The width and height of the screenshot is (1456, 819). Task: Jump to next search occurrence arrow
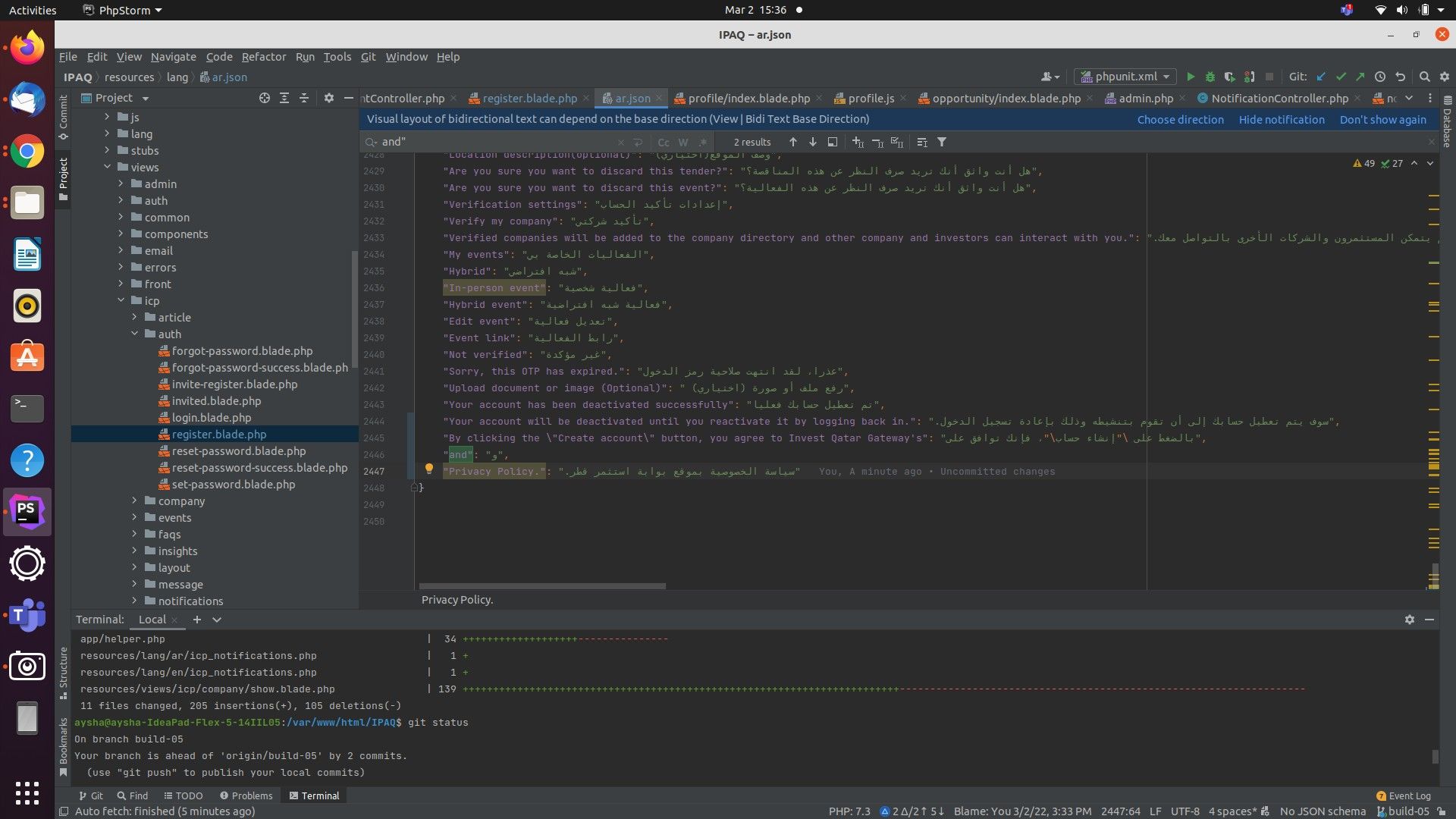[x=813, y=142]
